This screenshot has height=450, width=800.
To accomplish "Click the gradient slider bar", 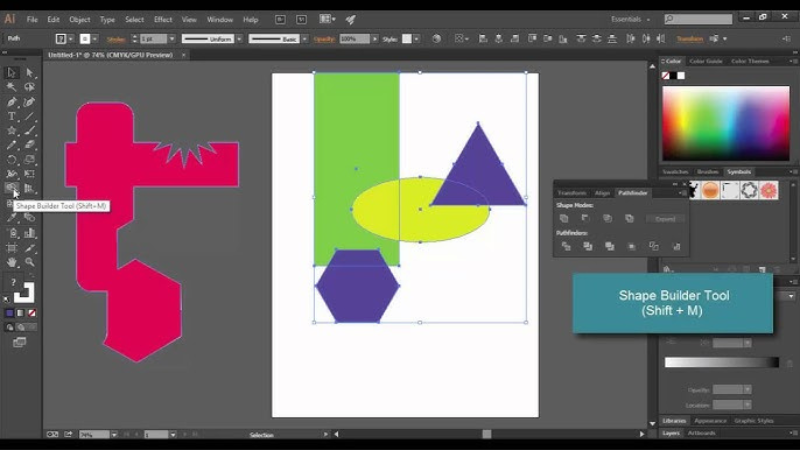I will (721, 362).
